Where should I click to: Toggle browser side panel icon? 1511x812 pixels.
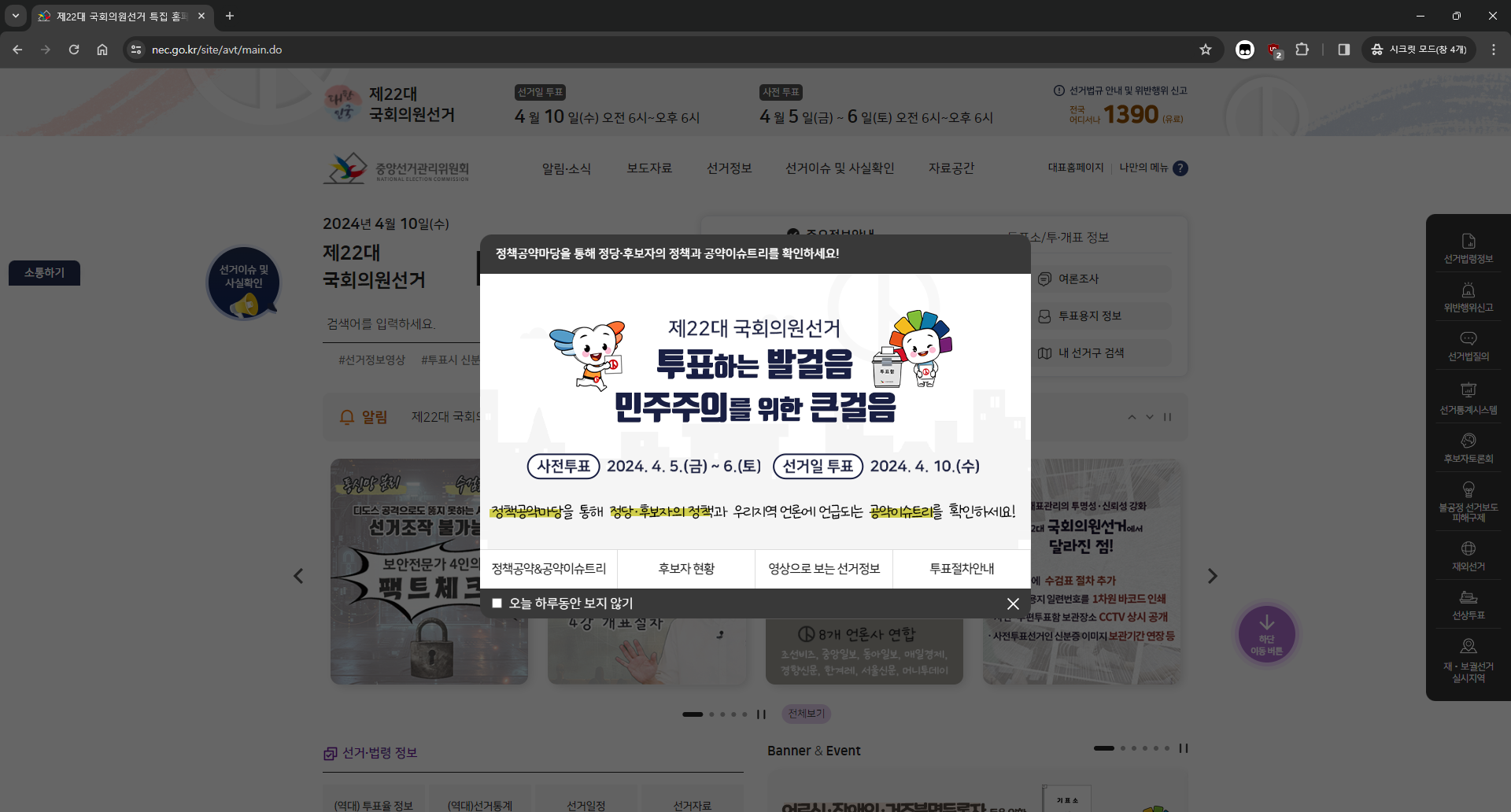1343,50
